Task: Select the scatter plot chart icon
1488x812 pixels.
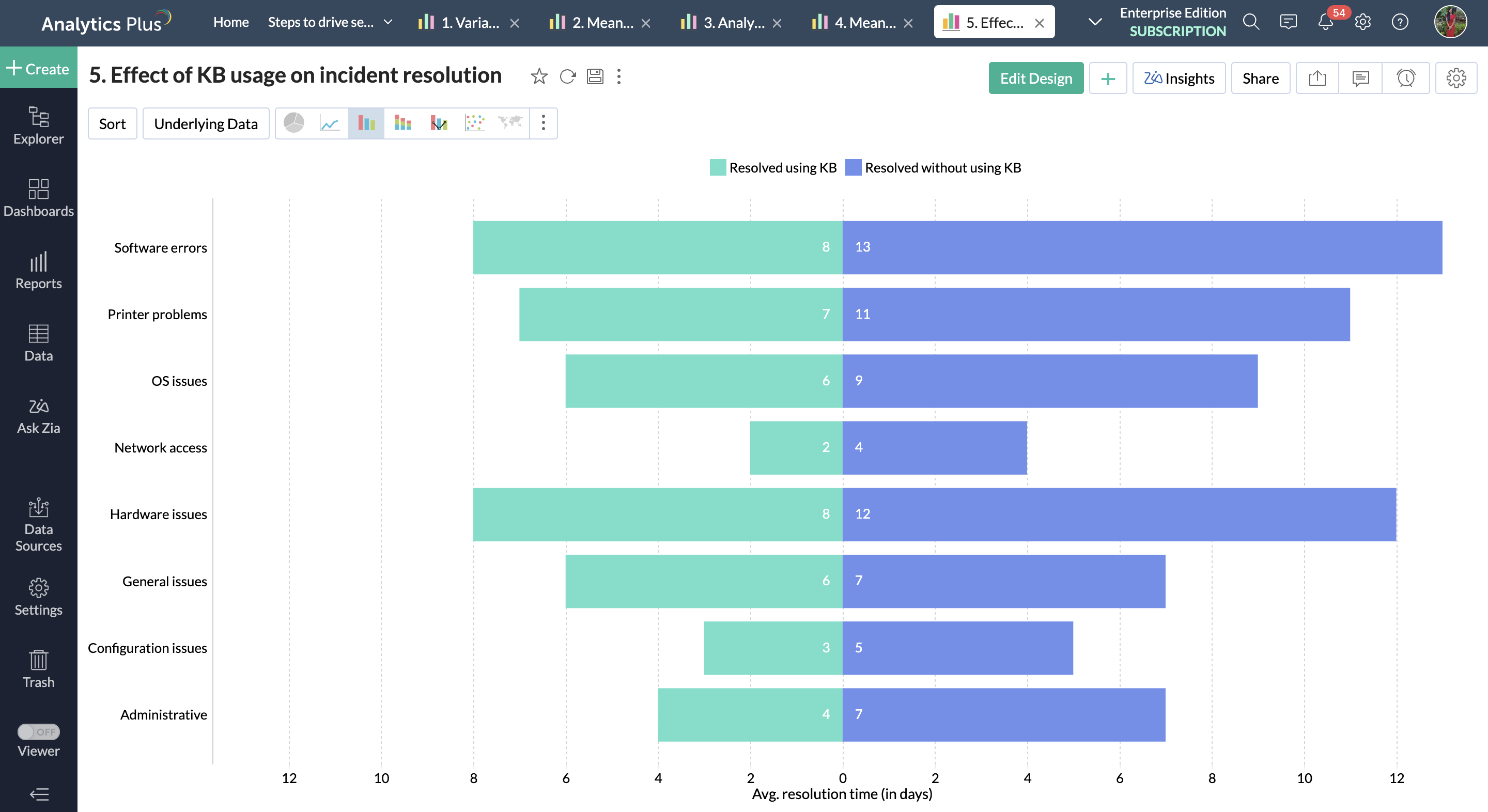Action: (474, 123)
